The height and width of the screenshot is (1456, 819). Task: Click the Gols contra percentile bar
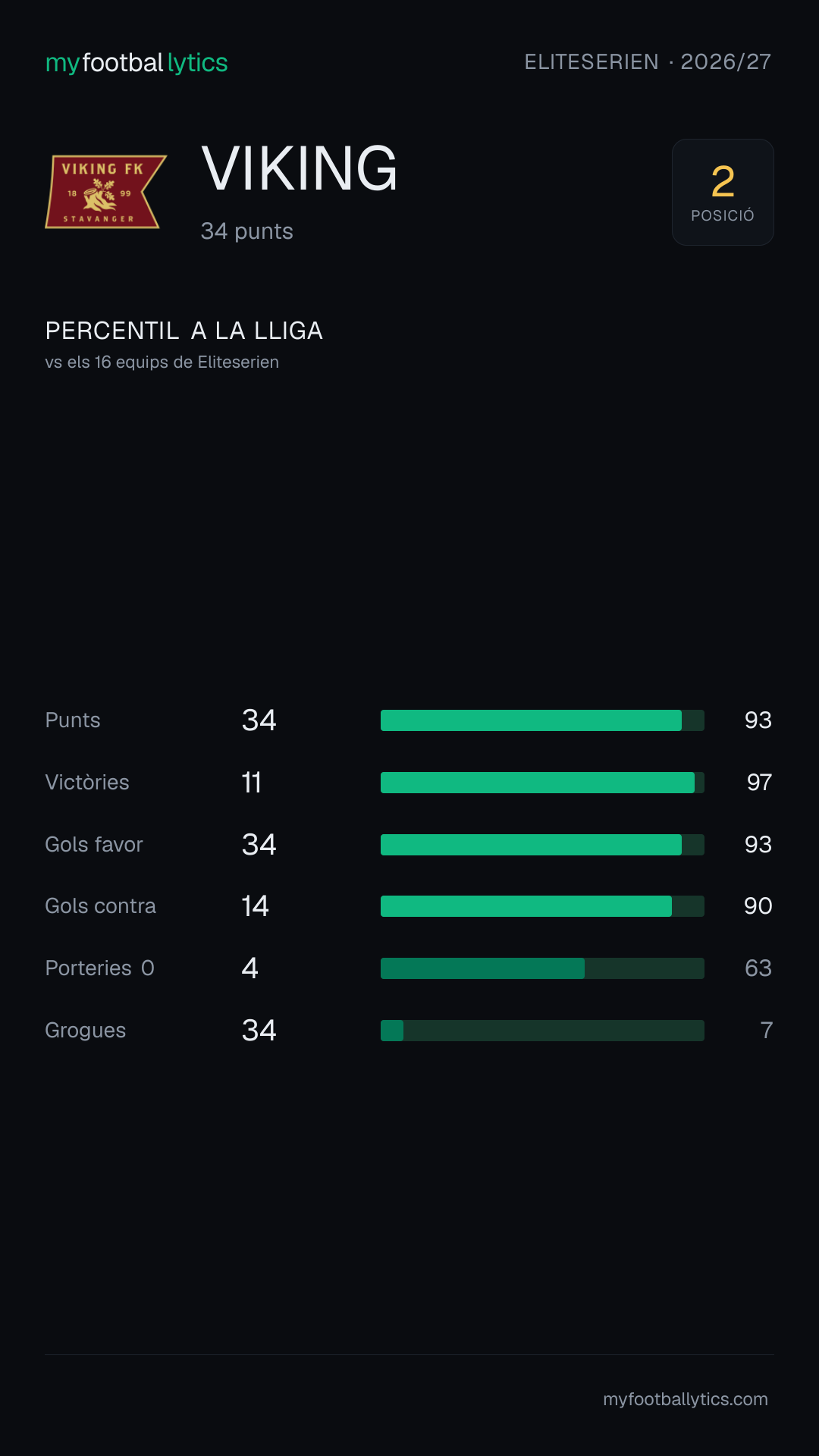[x=542, y=906]
